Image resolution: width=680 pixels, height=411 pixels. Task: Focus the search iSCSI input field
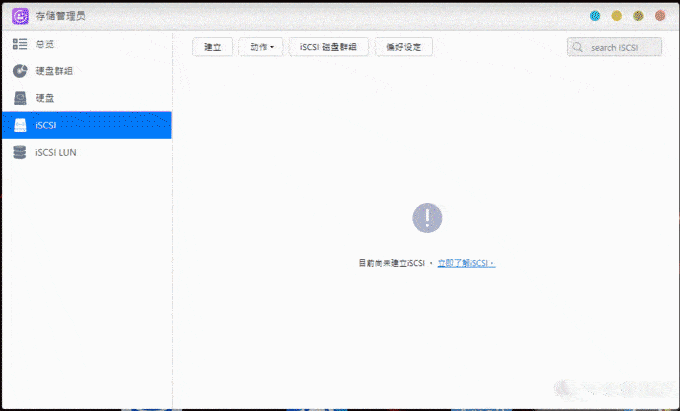pos(614,47)
